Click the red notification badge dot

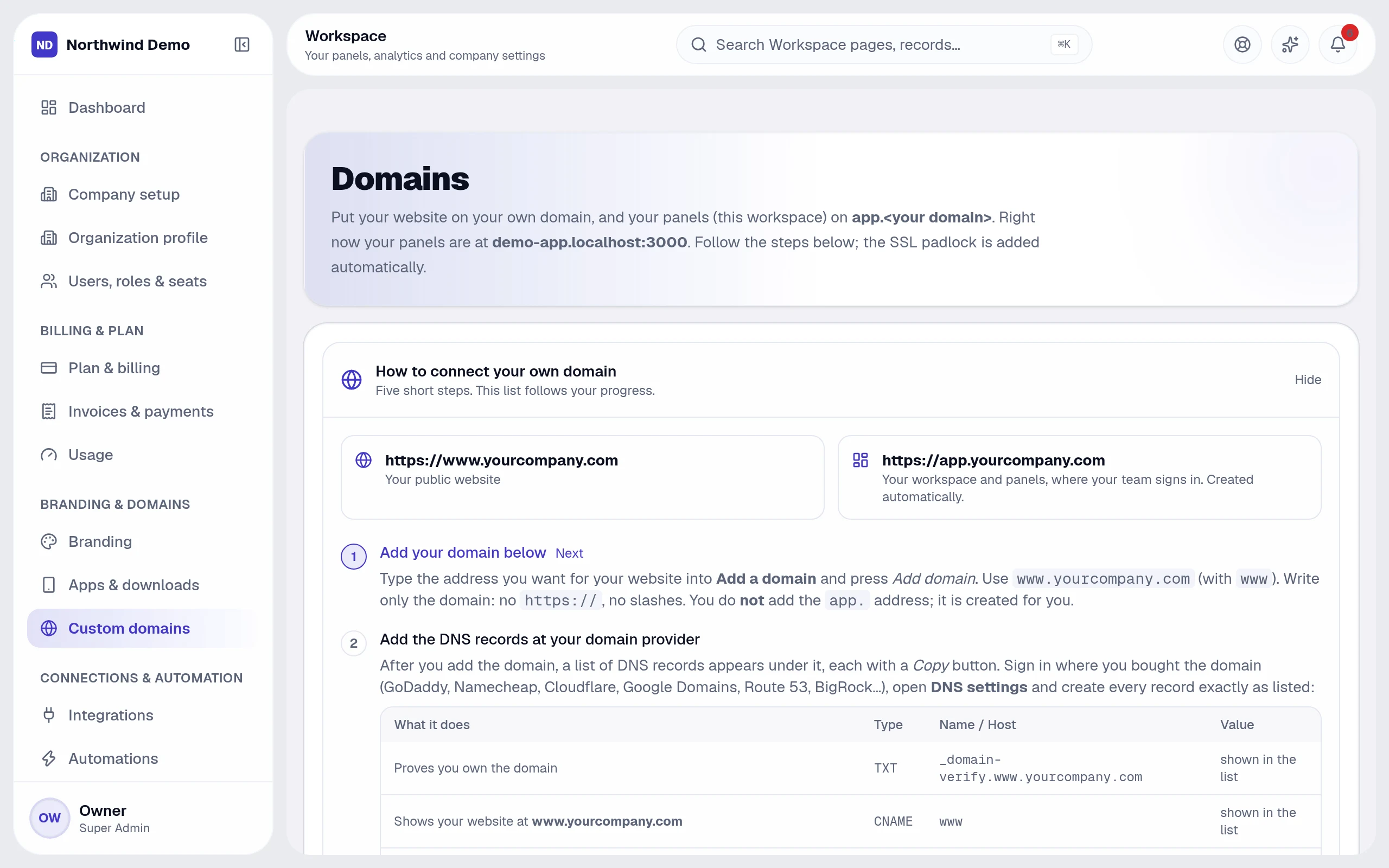coord(1350,33)
